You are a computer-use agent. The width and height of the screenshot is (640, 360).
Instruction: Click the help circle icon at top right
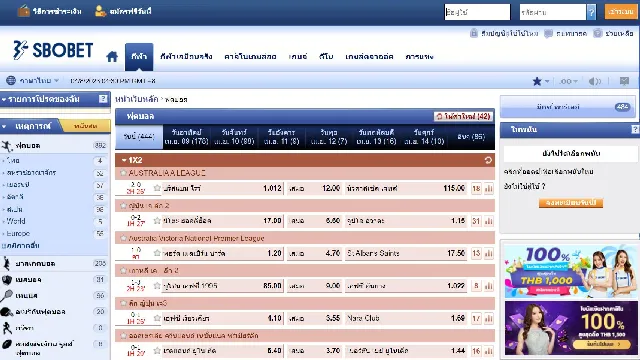point(598,33)
